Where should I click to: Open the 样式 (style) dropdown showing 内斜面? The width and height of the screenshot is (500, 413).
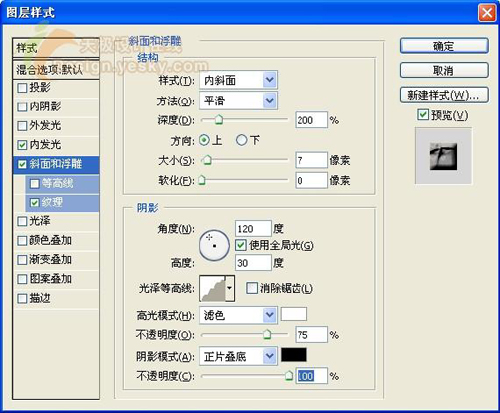238,80
